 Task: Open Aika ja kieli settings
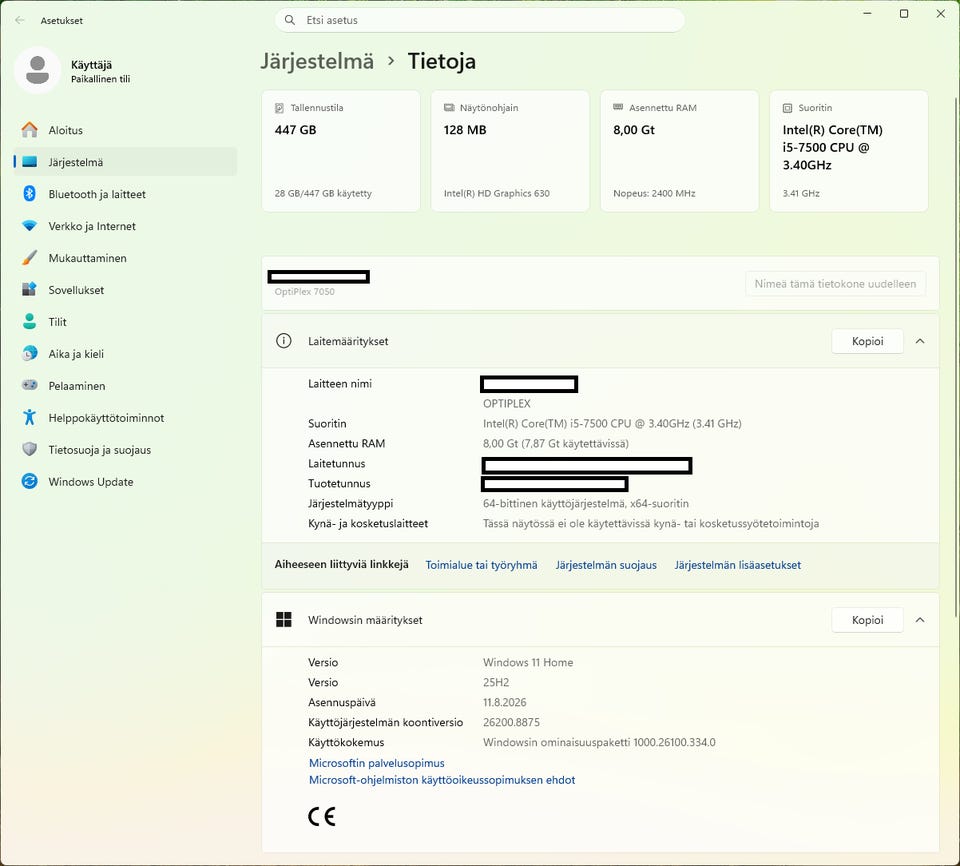pyautogui.click(x=125, y=353)
